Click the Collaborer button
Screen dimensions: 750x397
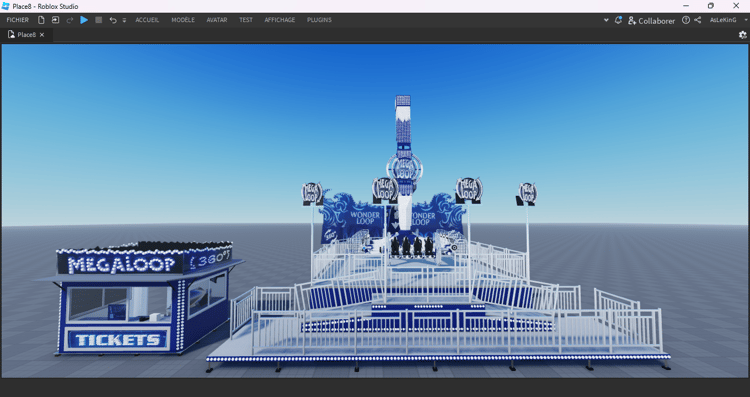pyautogui.click(x=651, y=21)
